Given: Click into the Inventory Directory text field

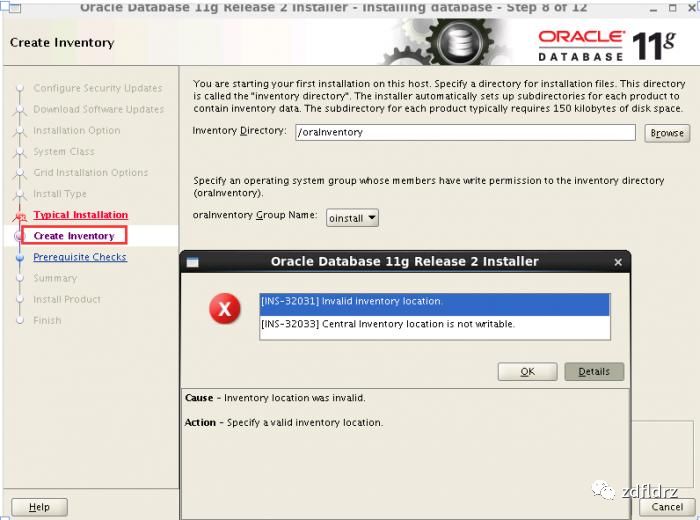Looking at the screenshot, I should click(465, 132).
